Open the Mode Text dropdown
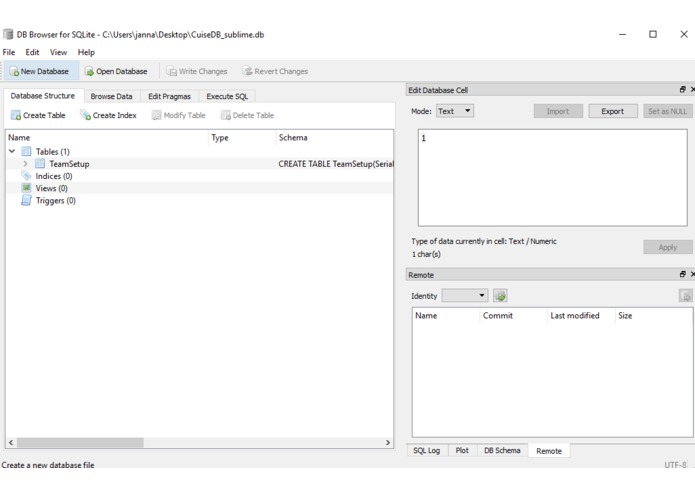695x494 pixels. point(455,111)
